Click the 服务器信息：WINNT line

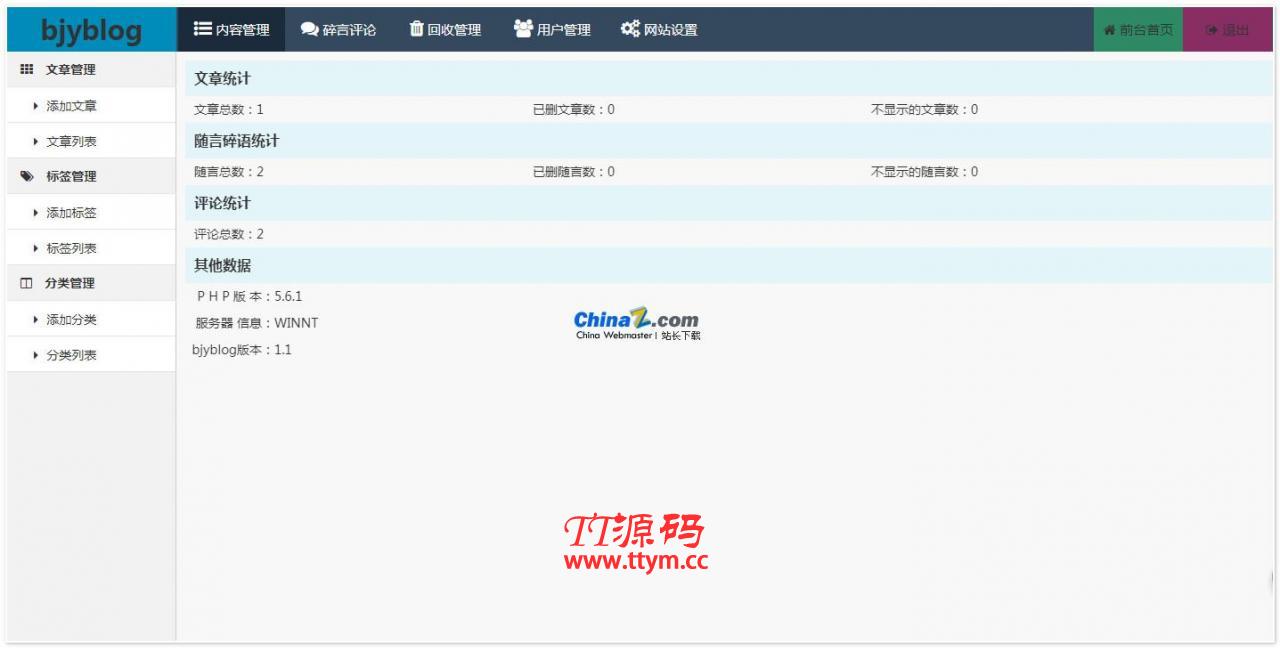(x=257, y=323)
